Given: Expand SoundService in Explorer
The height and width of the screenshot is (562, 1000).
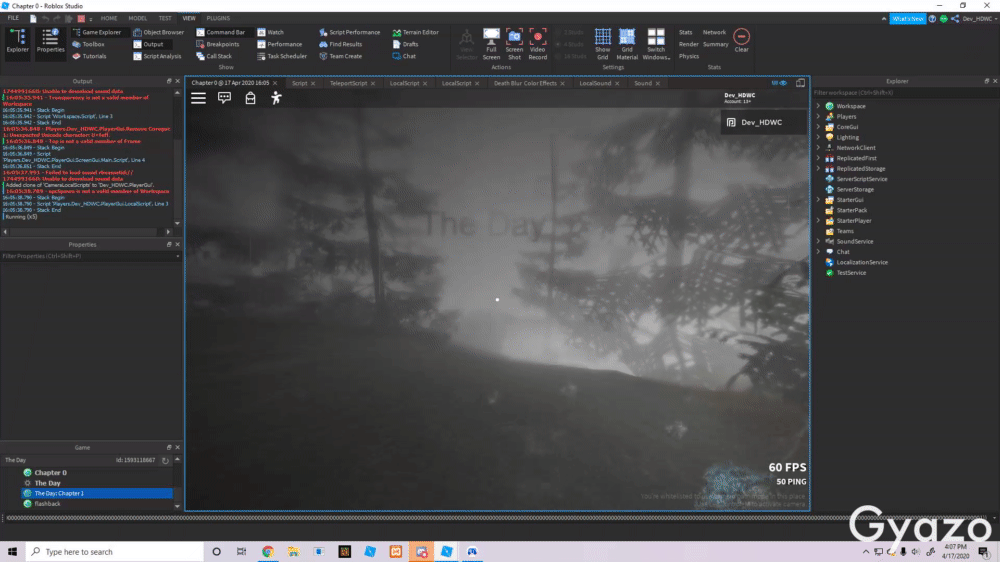Looking at the screenshot, I should [818, 241].
